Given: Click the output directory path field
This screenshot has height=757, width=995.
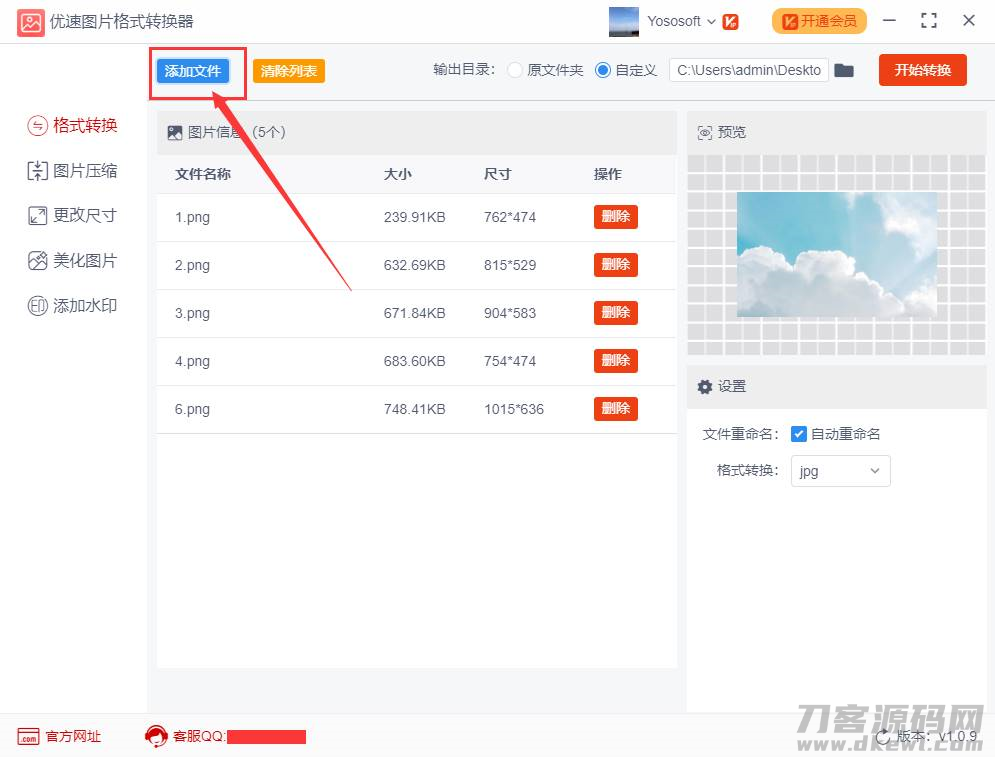Looking at the screenshot, I should [749, 70].
